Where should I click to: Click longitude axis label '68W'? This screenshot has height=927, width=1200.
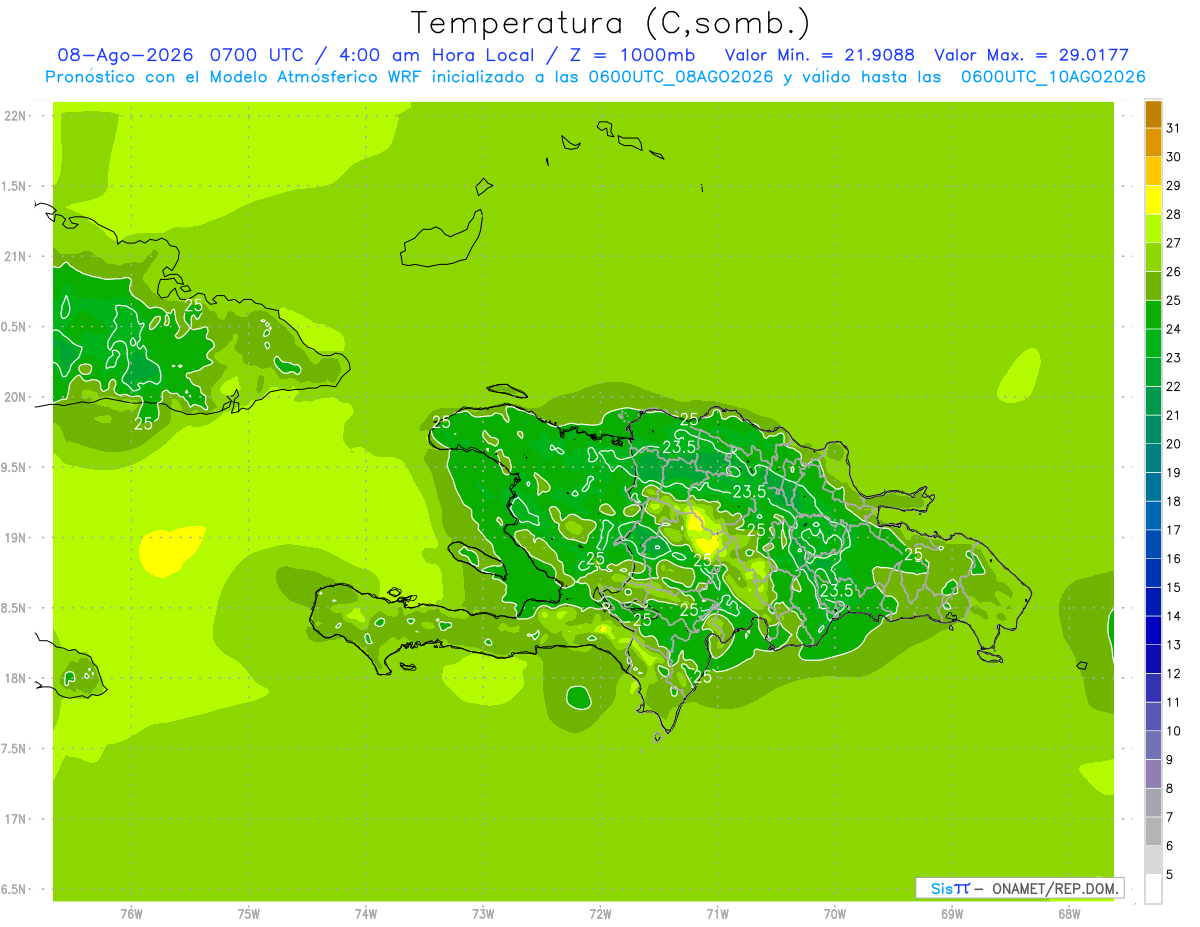click(x=1069, y=914)
